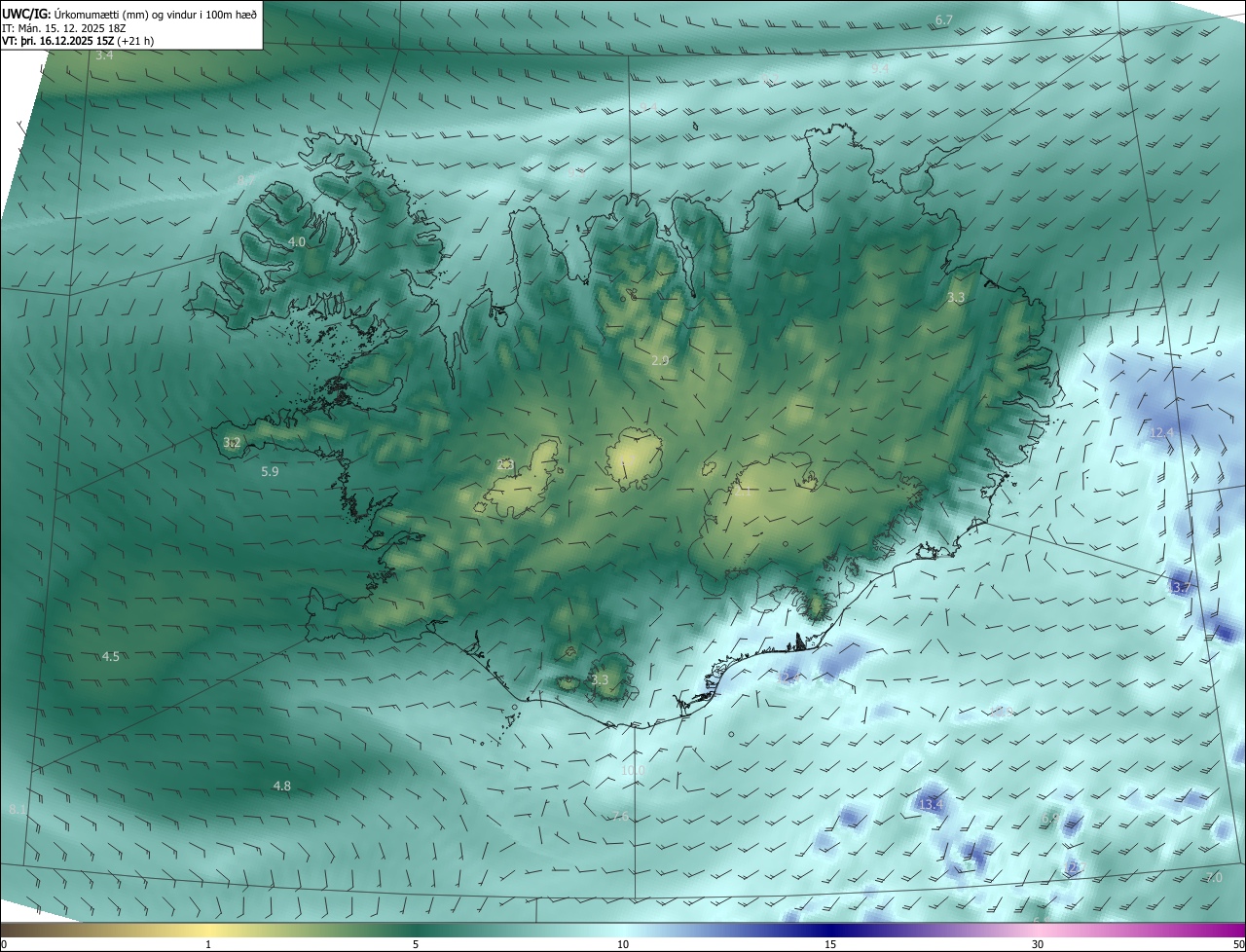Viewport: 1246px width, 952px height.
Task: Pick the pale yellow colour-scale segment above tick 1
Action: 208,930
